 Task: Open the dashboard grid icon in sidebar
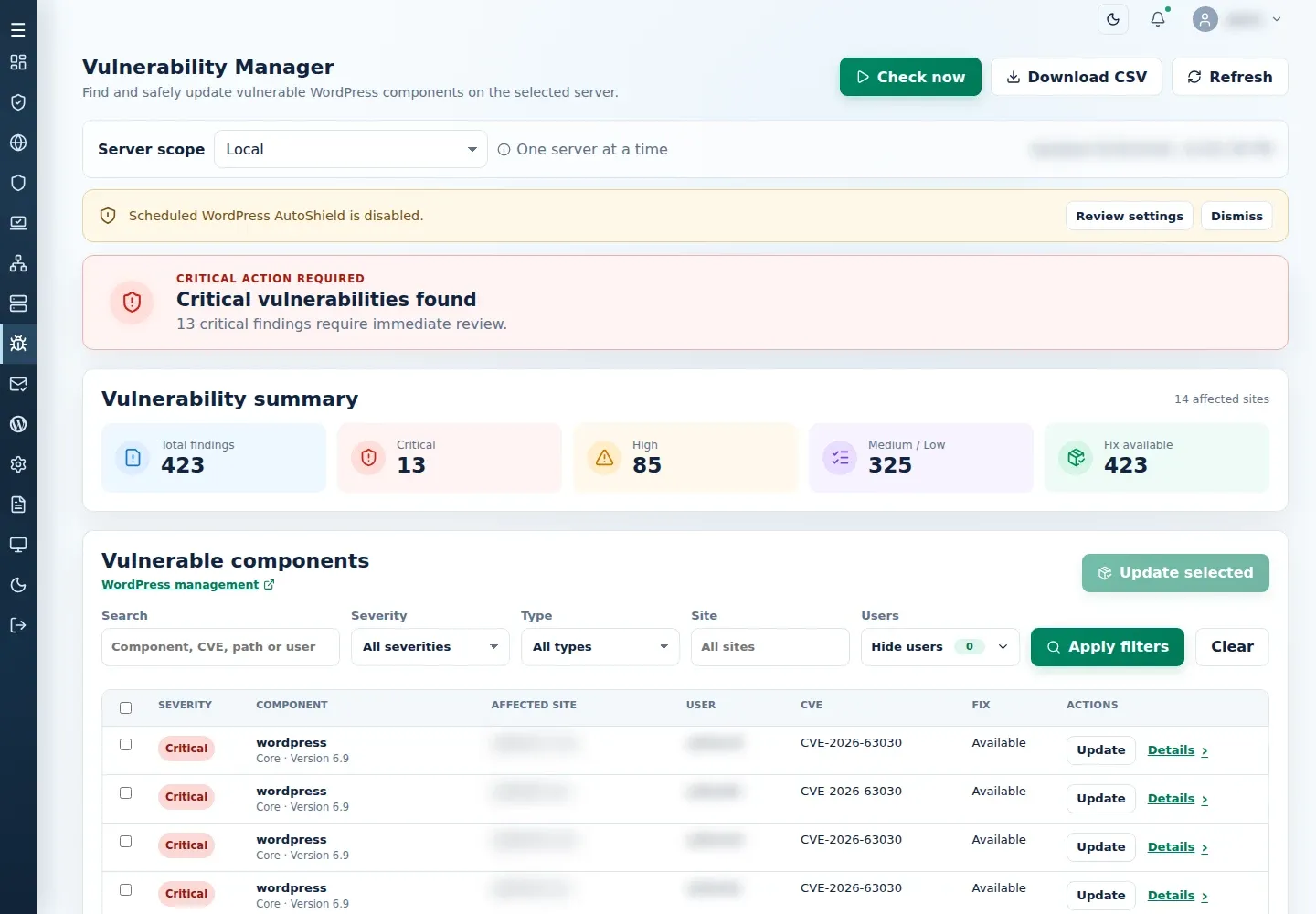tap(18, 62)
